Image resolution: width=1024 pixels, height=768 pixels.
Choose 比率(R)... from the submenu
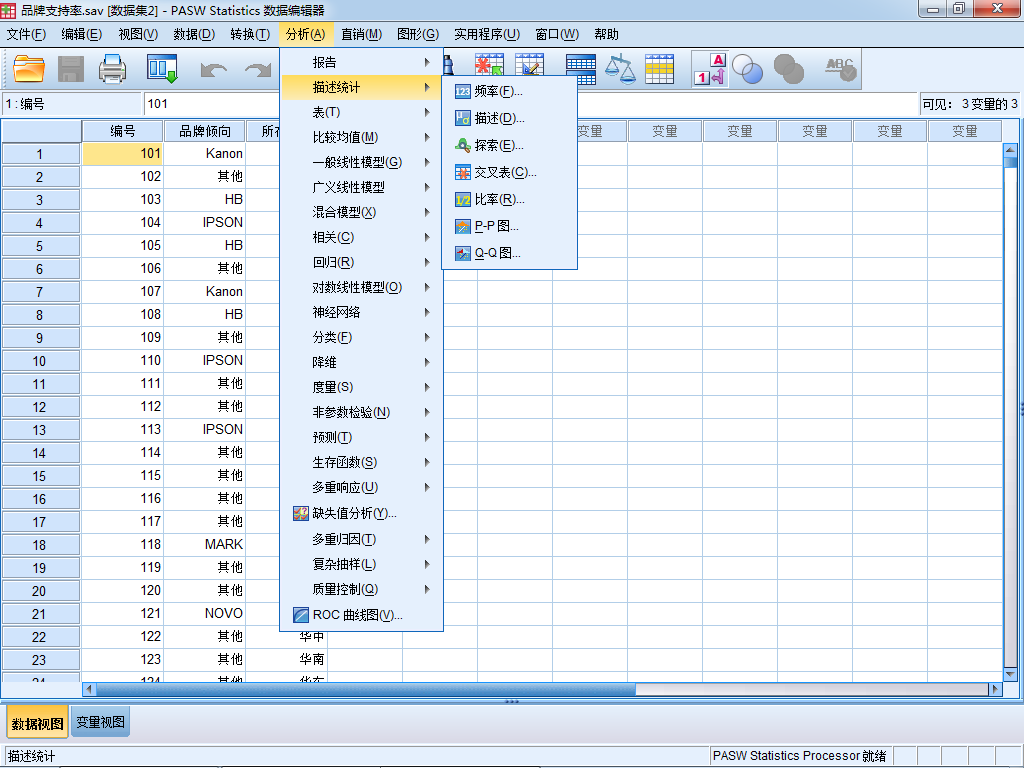(509, 199)
